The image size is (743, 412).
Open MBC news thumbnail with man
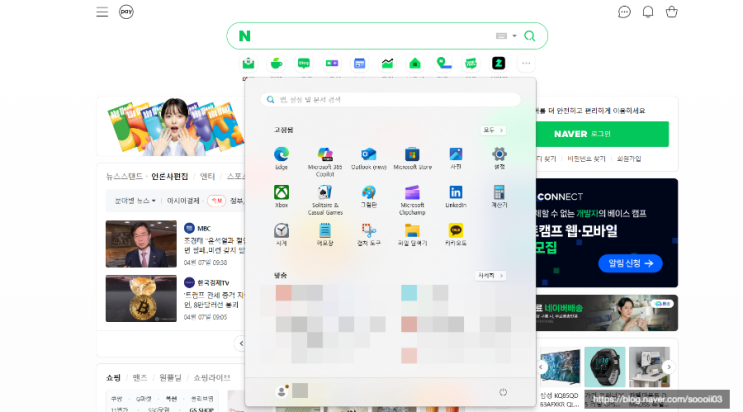click(x=141, y=244)
